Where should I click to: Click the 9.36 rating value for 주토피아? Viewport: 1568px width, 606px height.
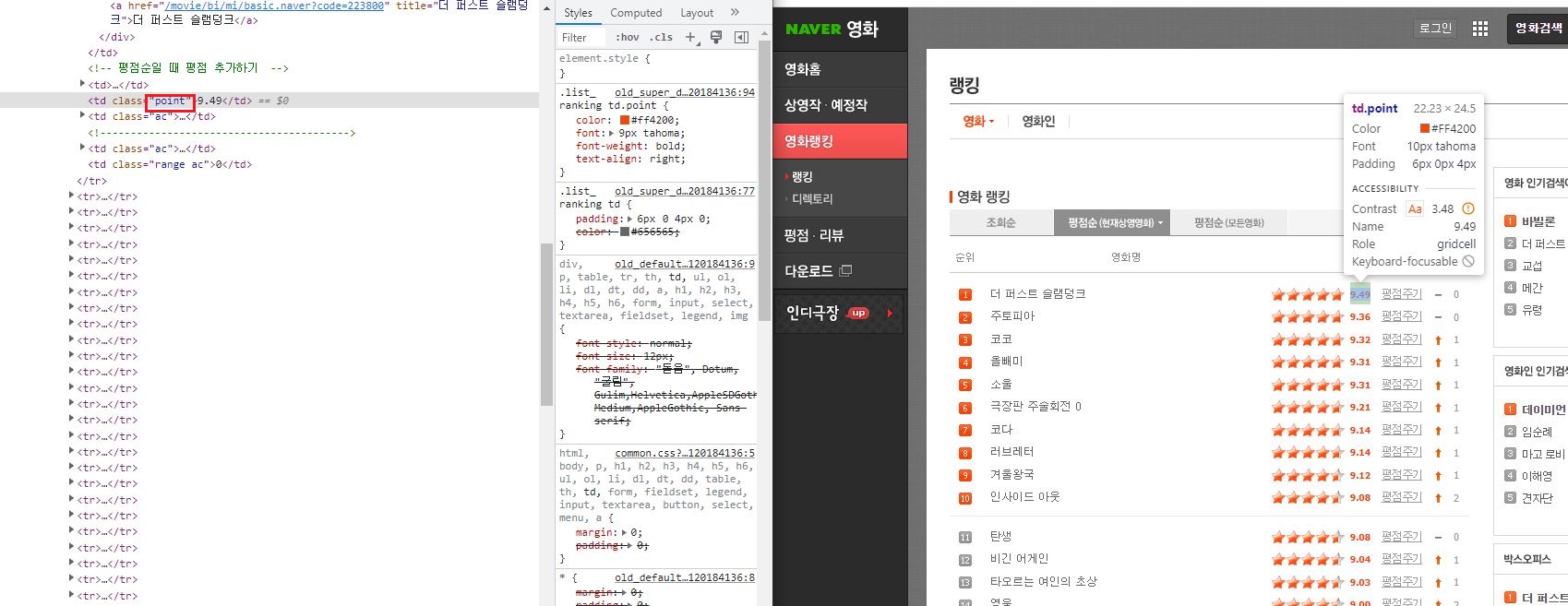coord(1359,316)
